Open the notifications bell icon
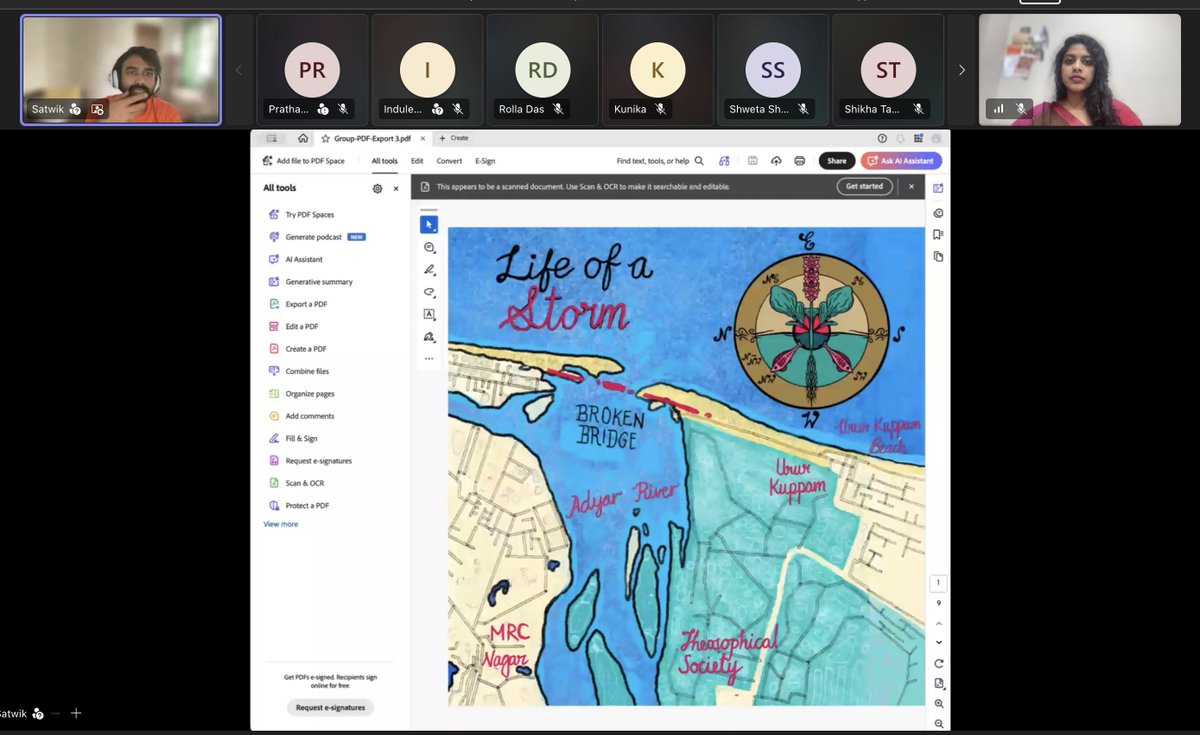 pyautogui.click(x=900, y=138)
